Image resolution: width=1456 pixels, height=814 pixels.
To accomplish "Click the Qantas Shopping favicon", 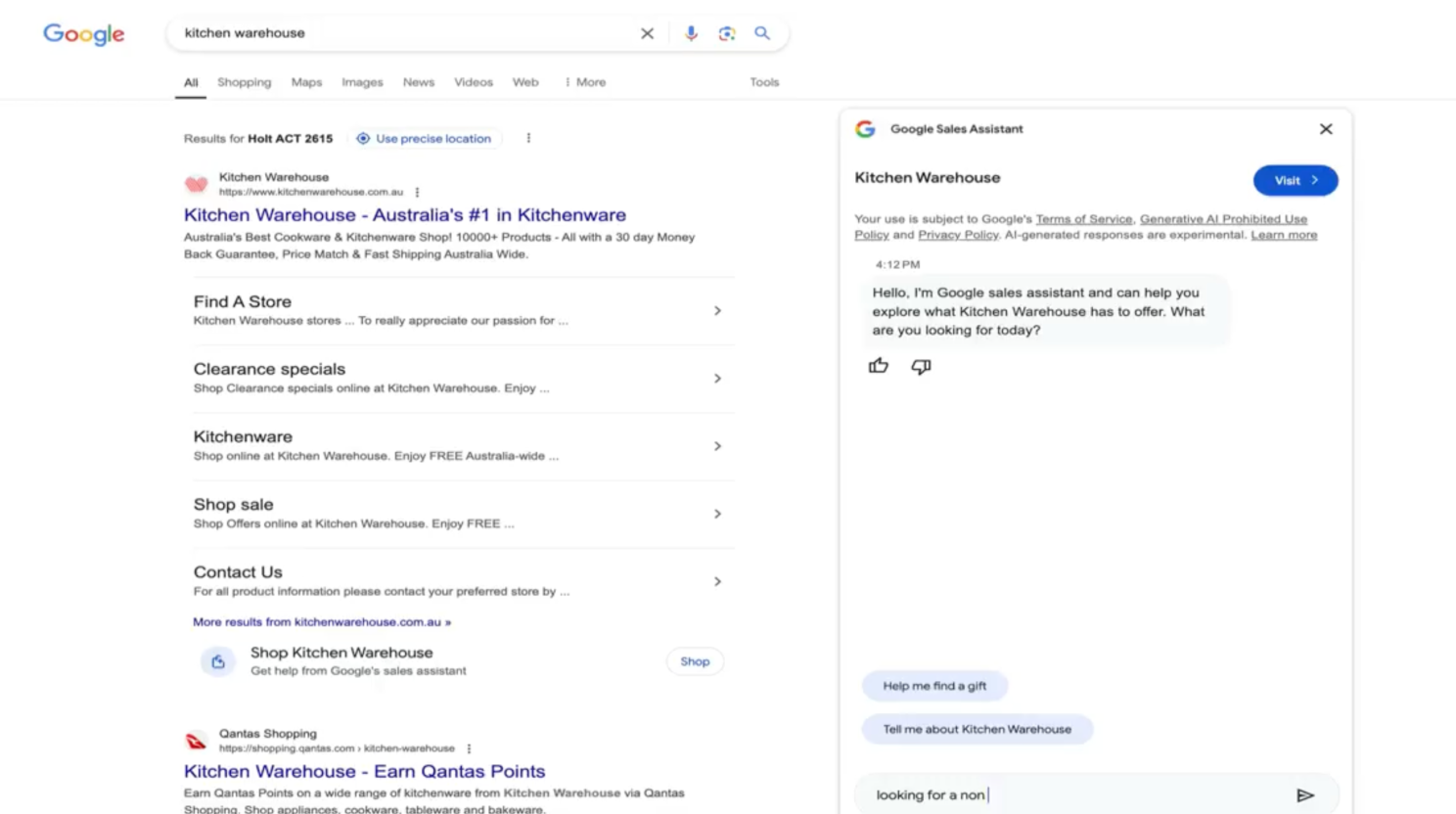I will pyautogui.click(x=196, y=741).
